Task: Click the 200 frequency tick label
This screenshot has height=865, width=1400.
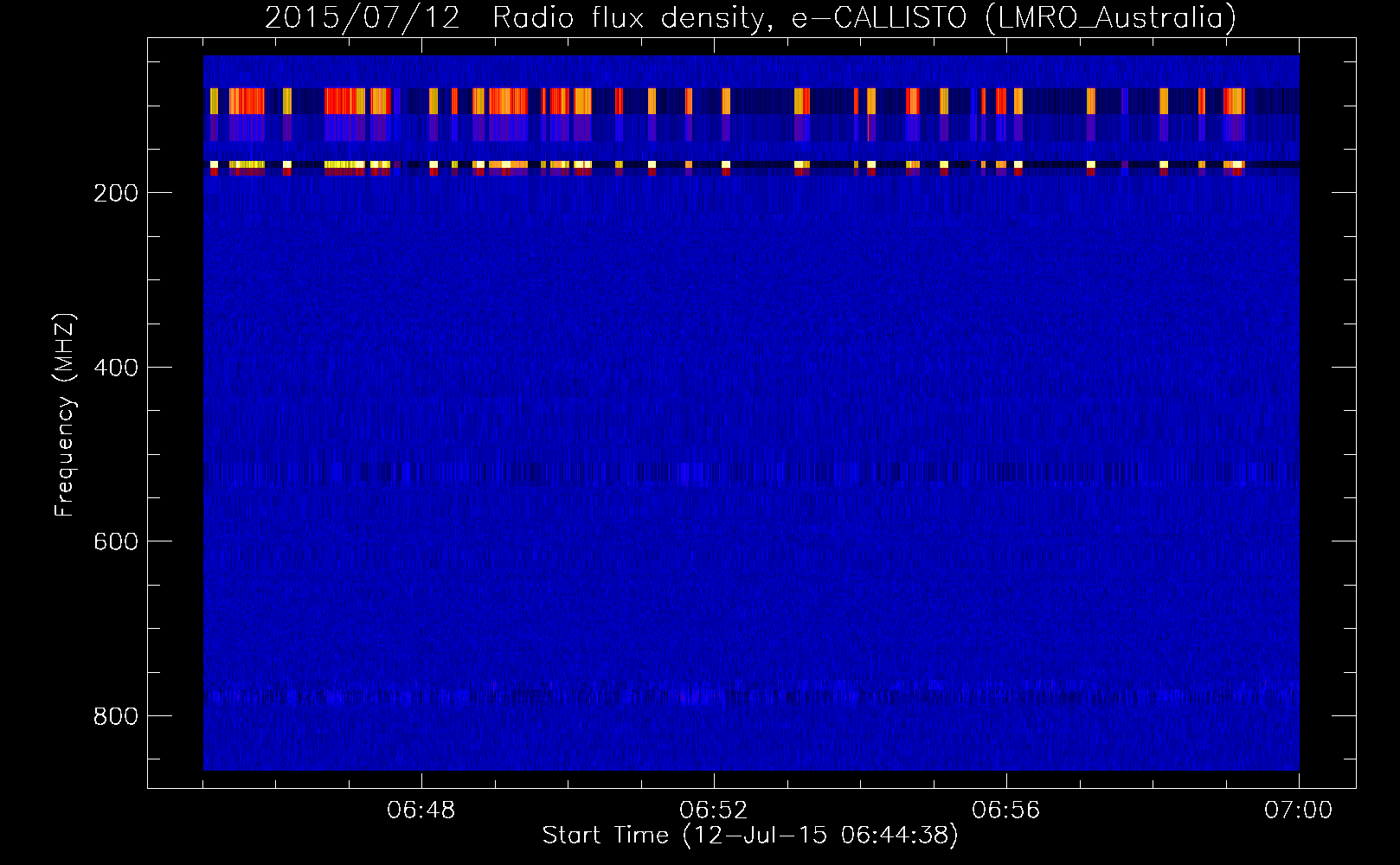Action: point(115,193)
